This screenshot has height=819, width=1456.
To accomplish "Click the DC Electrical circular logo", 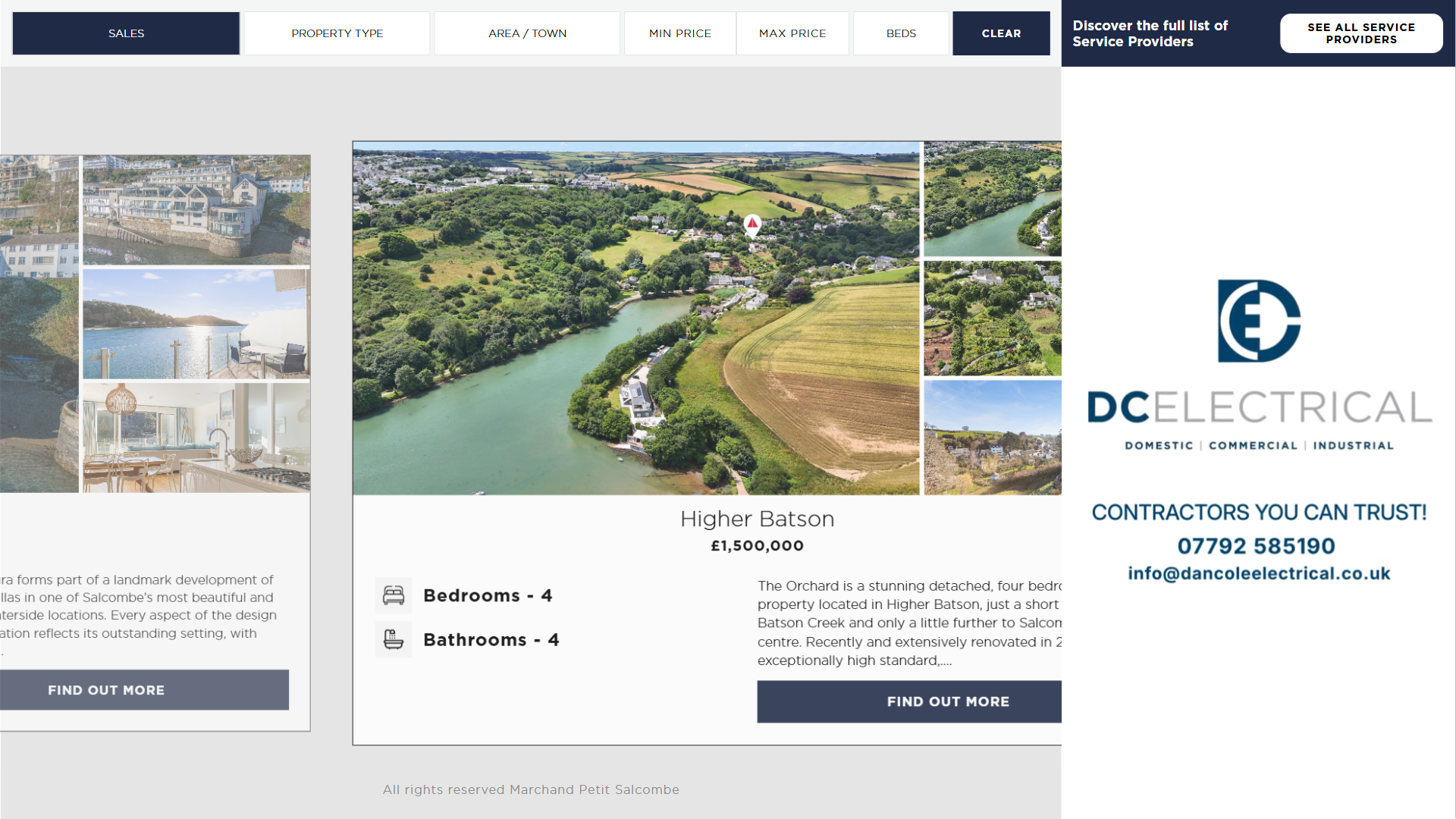I will pyautogui.click(x=1259, y=321).
